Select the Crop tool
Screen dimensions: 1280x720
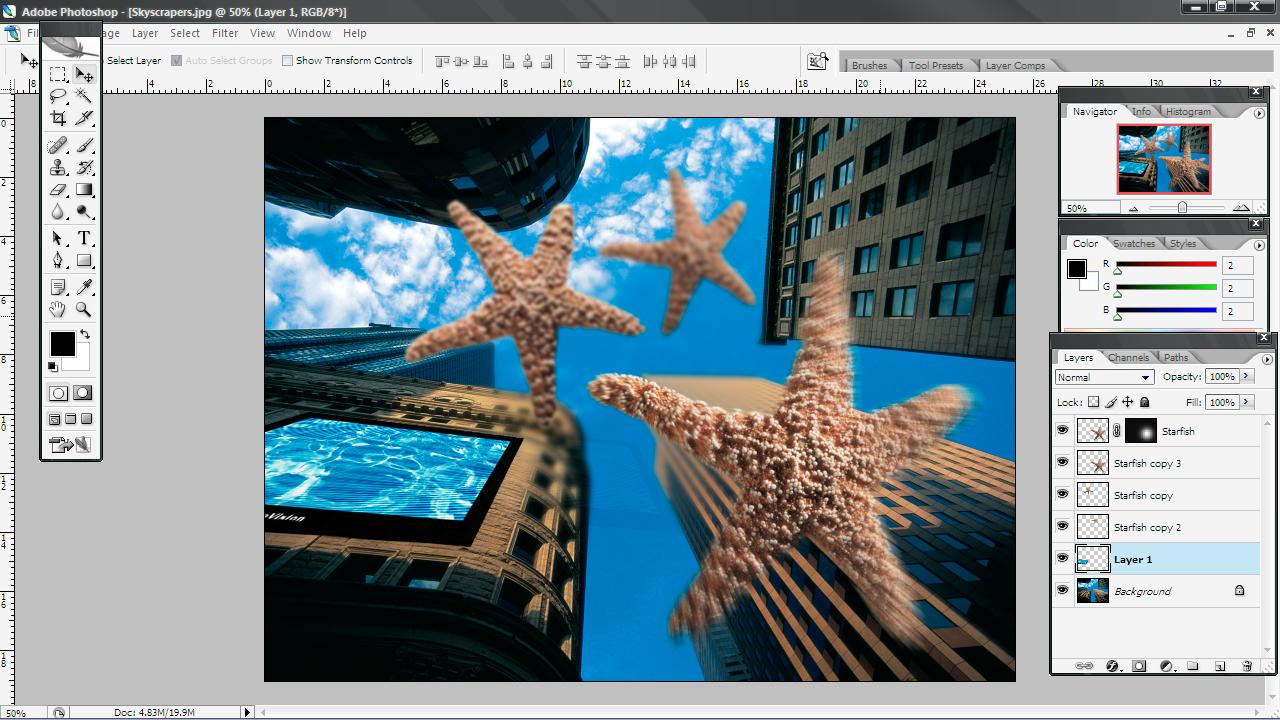[x=58, y=118]
